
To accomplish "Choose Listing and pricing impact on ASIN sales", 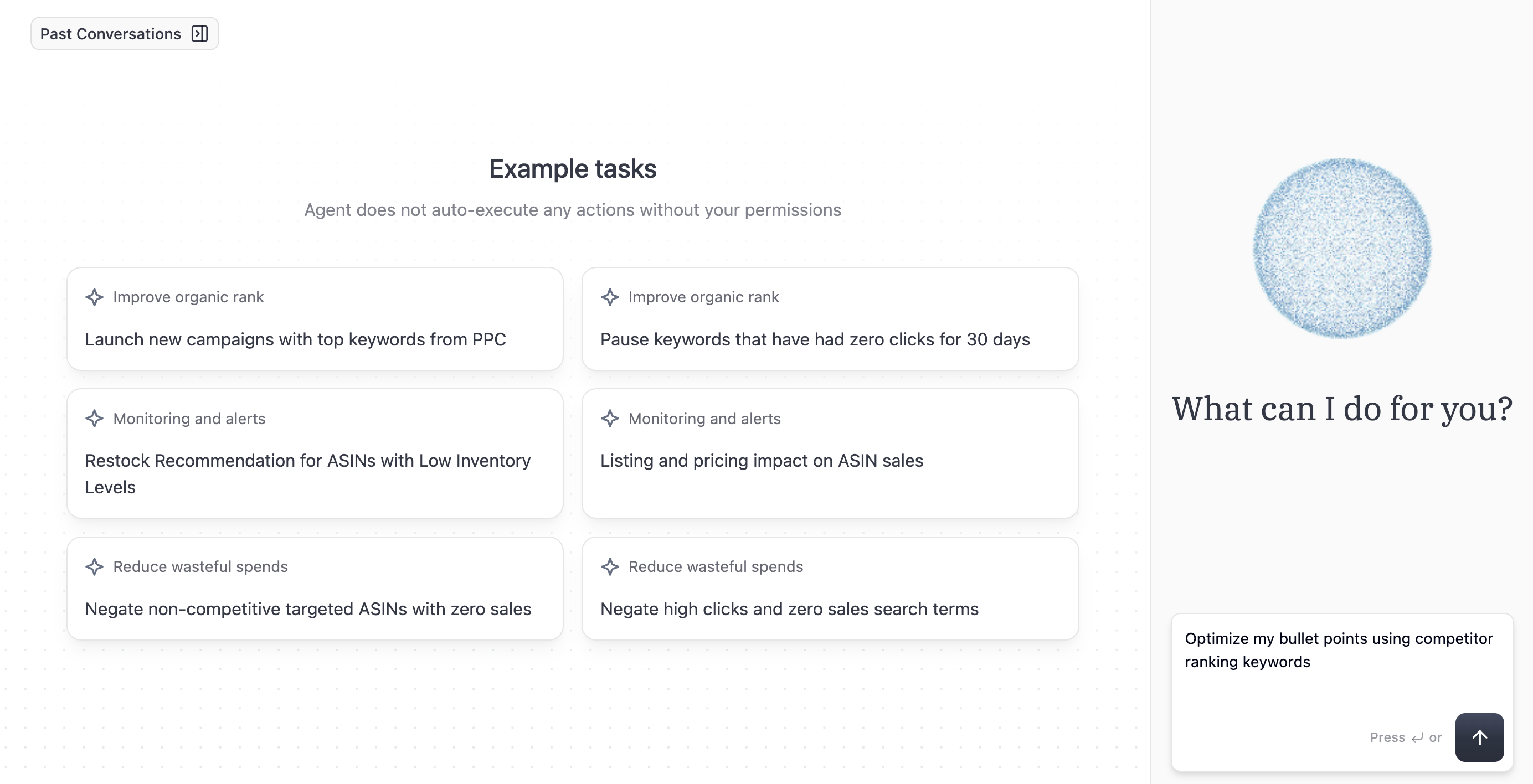I will [x=830, y=453].
